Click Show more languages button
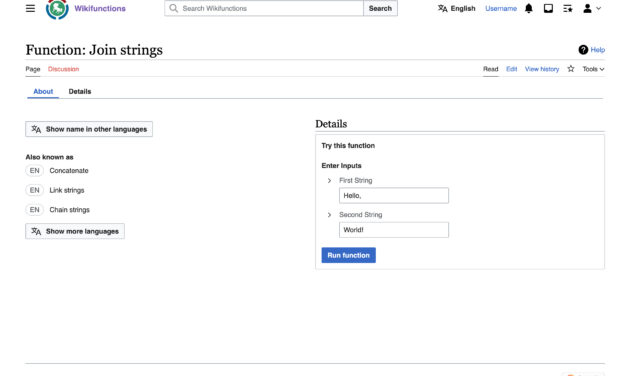The height and width of the screenshot is (376, 627). pos(75,231)
